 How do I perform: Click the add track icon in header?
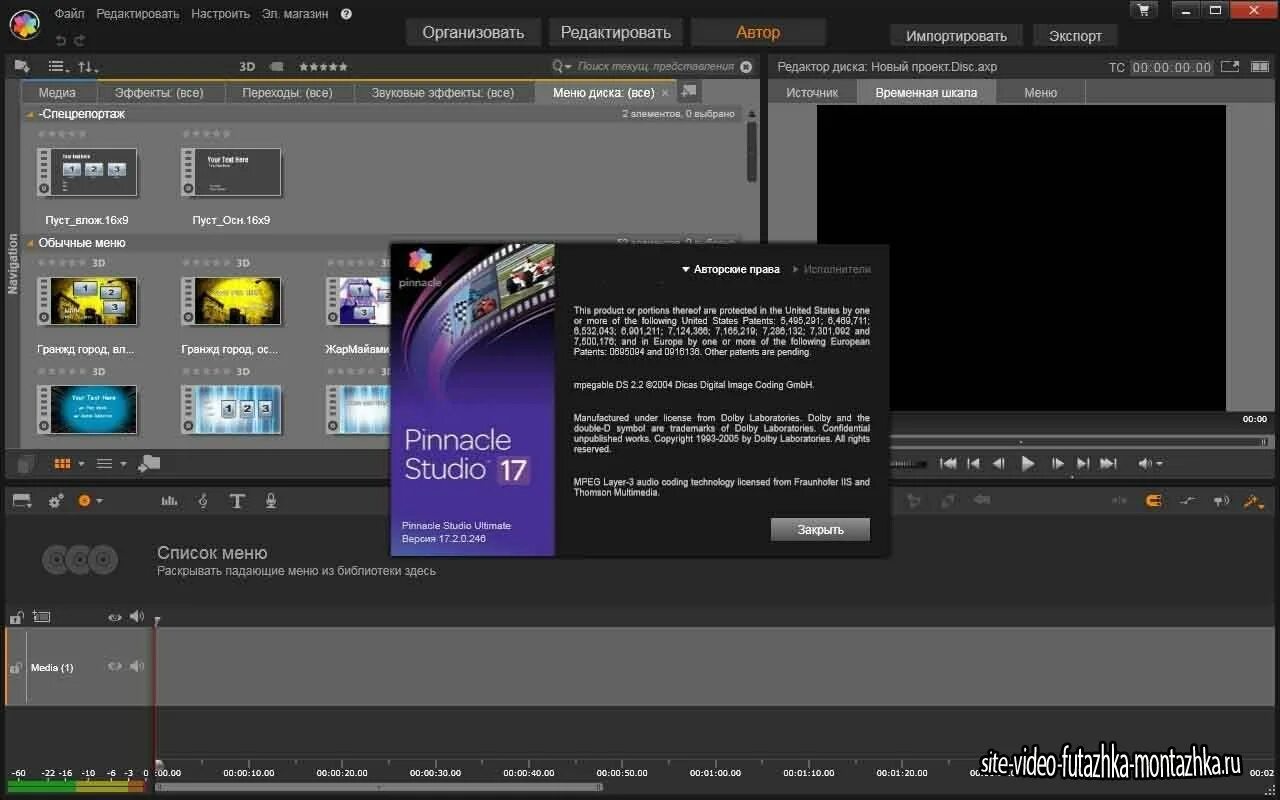click(41, 617)
